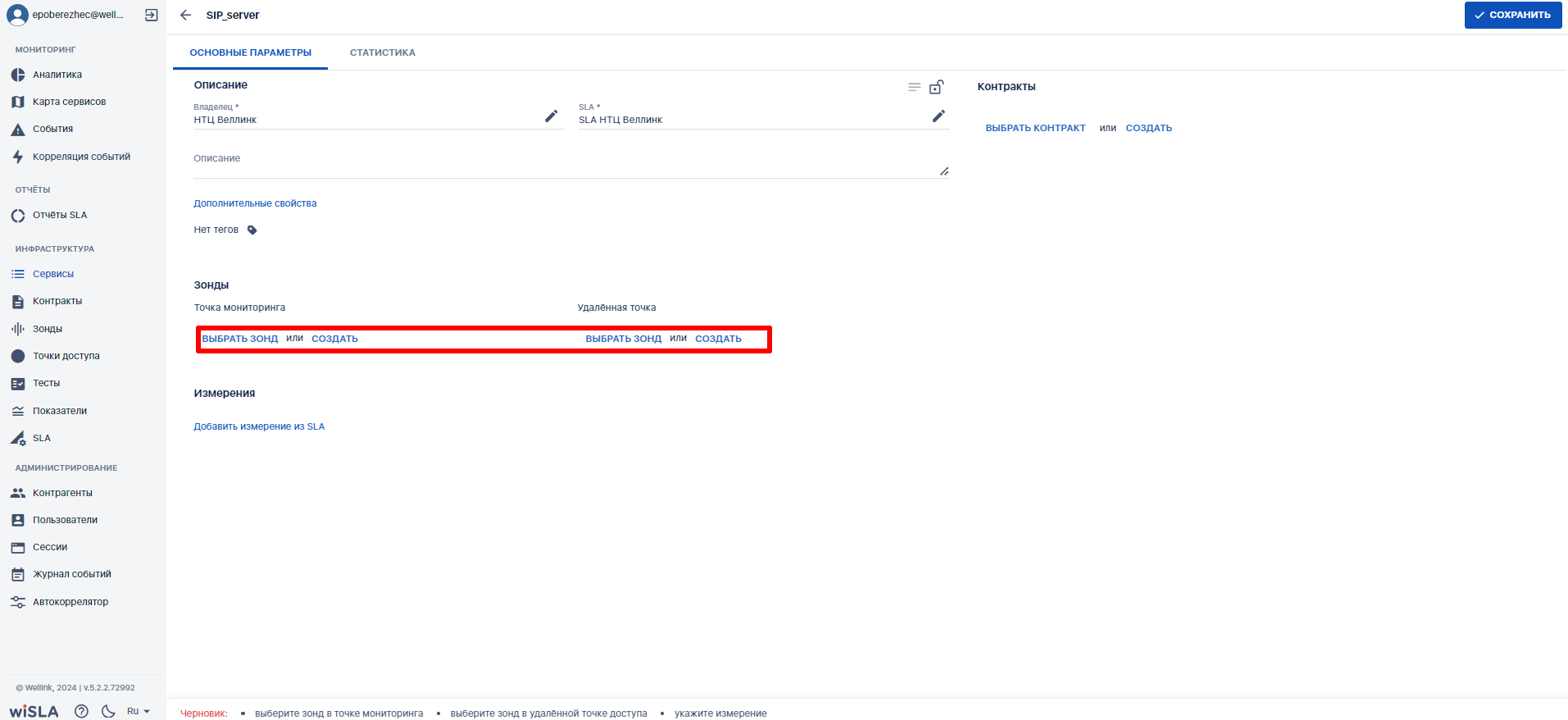The height and width of the screenshot is (720, 1568).
Task: Click Добавить измерение из SLA link
Action: point(259,426)
